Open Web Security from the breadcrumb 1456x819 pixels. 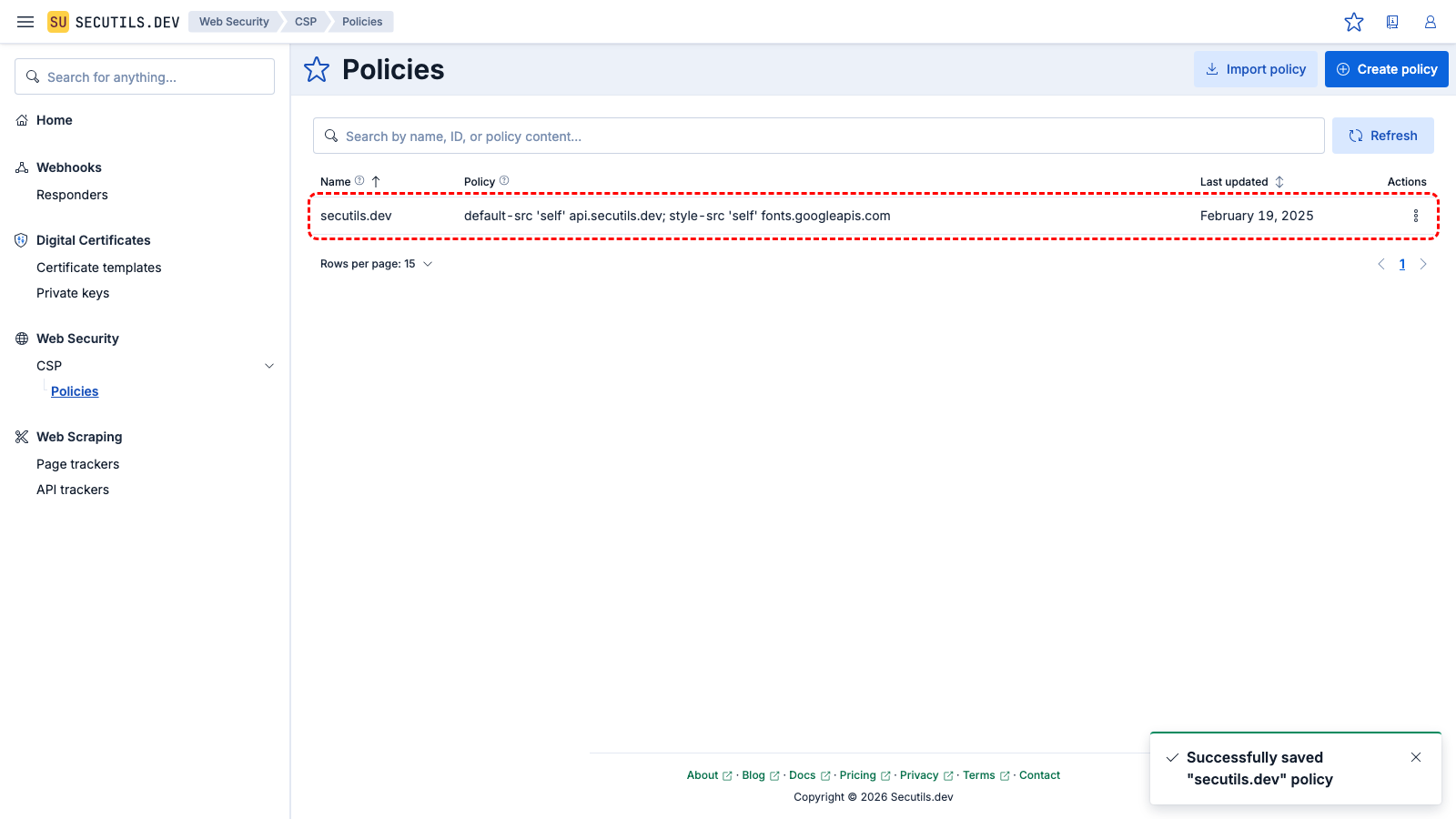tap(234, 21)
